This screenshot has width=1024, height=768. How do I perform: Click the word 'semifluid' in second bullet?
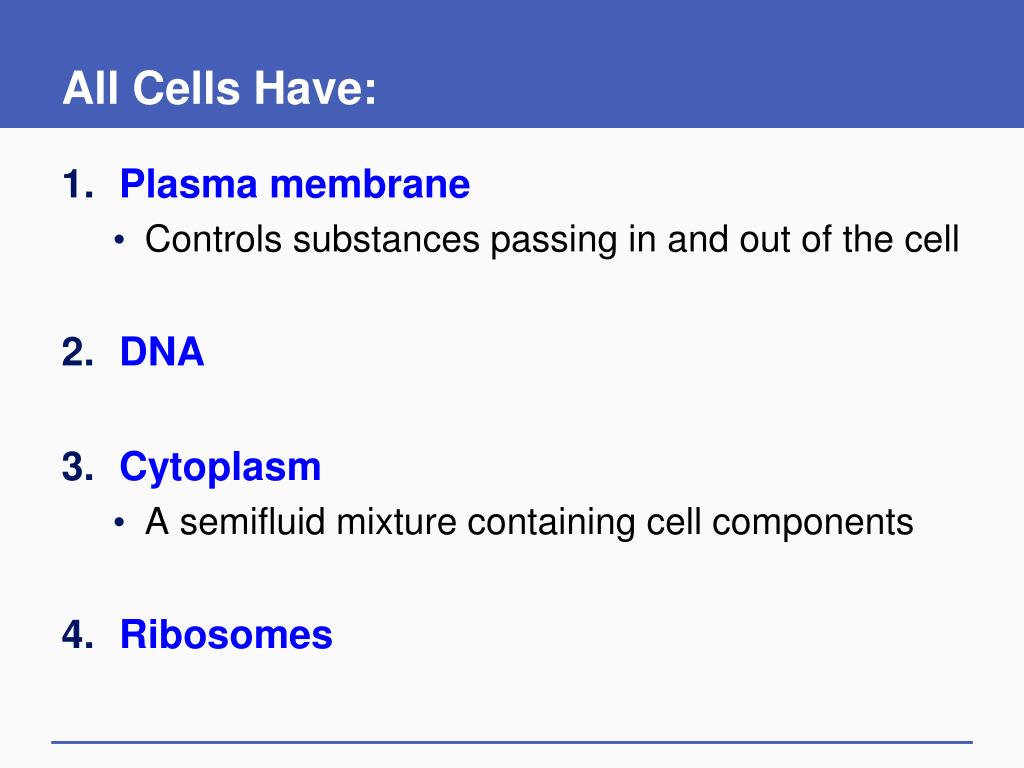tap(252, 522)
